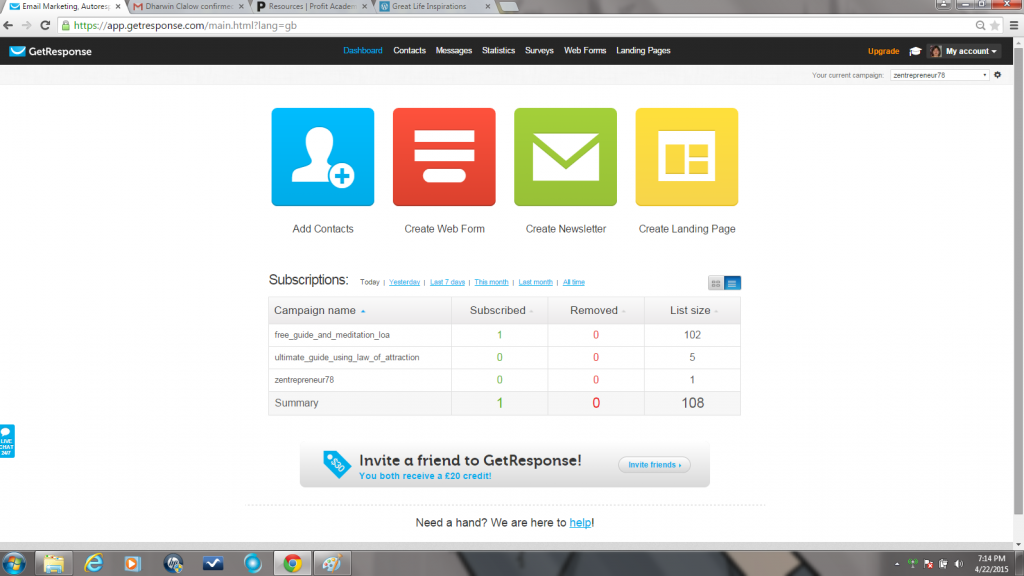Click the browser address bar URL

pyautogui.click(x=185, y=25)
